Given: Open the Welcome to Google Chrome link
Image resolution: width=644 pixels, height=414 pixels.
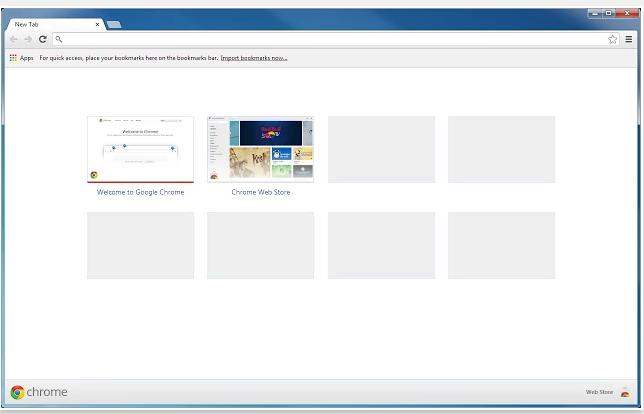Looking at the screenshot, I should (x=140, y=192).
